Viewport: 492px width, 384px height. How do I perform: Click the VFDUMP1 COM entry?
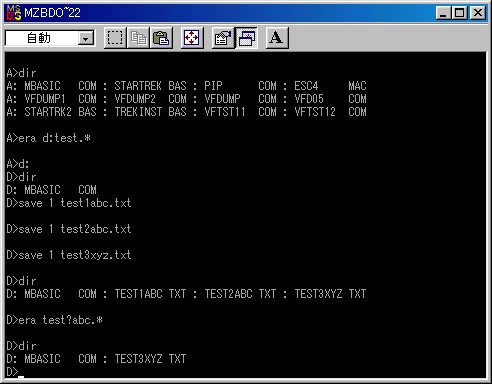[x=60, y=99]
